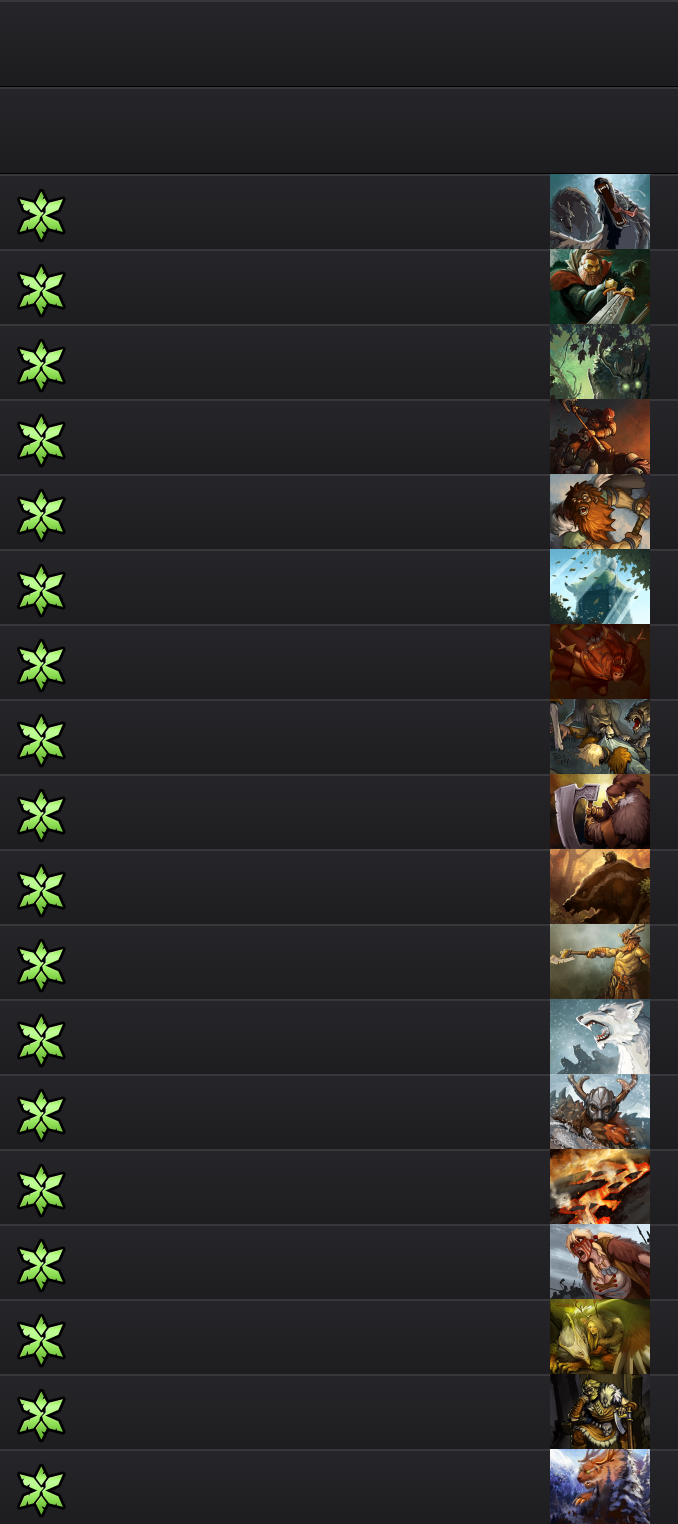Click leaf icon next to yellow glowing creature
The image size is (678, 1524).
(41, 1340)
